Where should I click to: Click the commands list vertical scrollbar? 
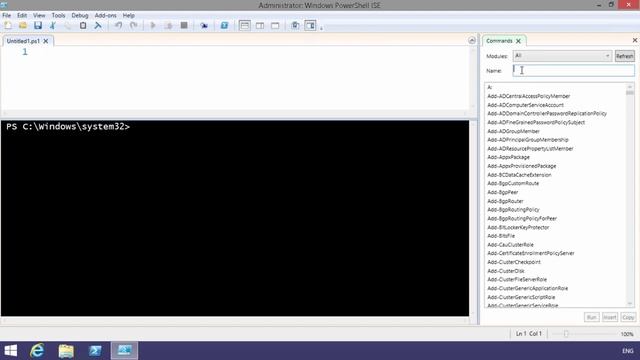[630, 195]
